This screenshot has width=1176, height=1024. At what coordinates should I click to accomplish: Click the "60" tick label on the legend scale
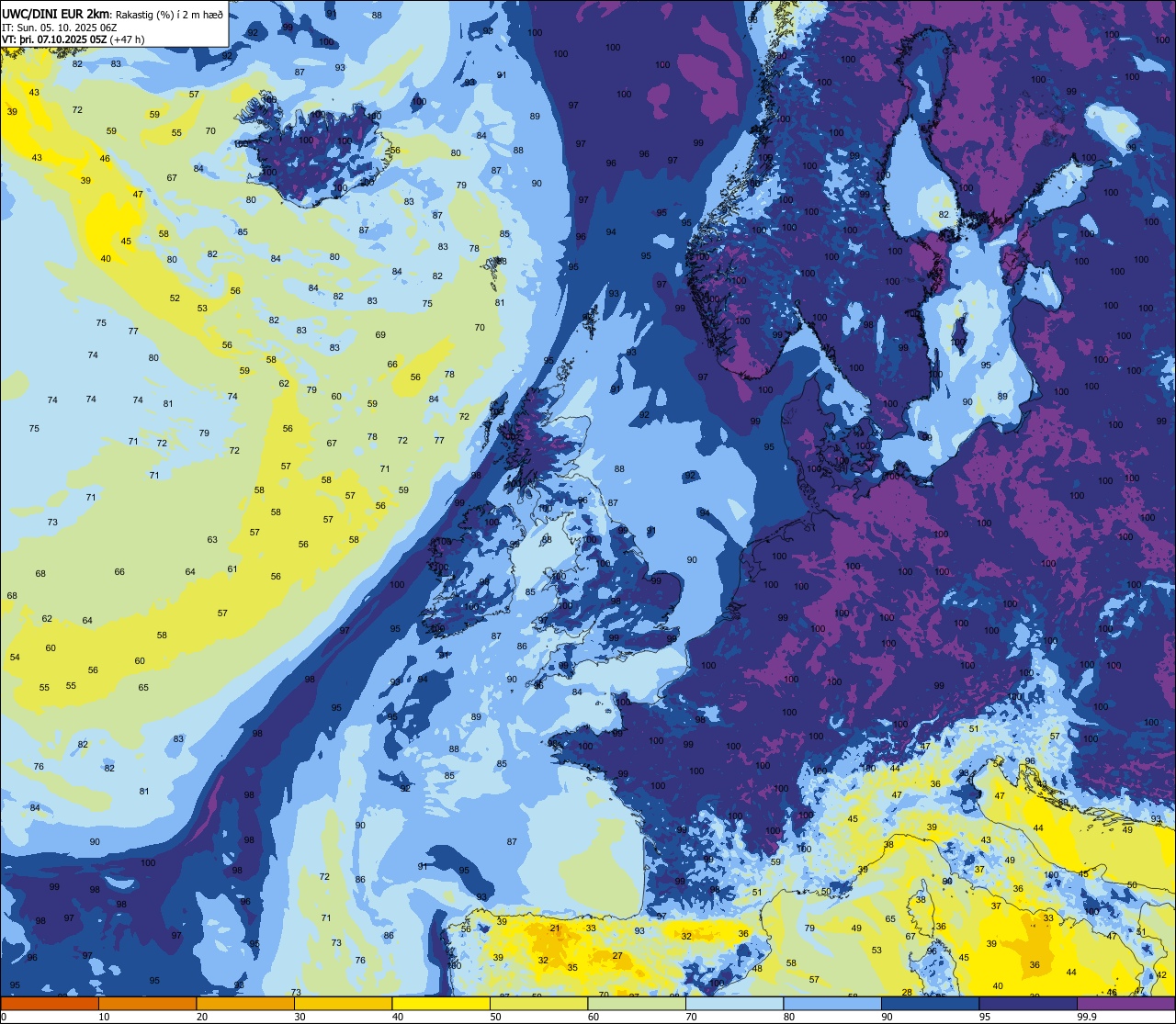(594, 1017)
